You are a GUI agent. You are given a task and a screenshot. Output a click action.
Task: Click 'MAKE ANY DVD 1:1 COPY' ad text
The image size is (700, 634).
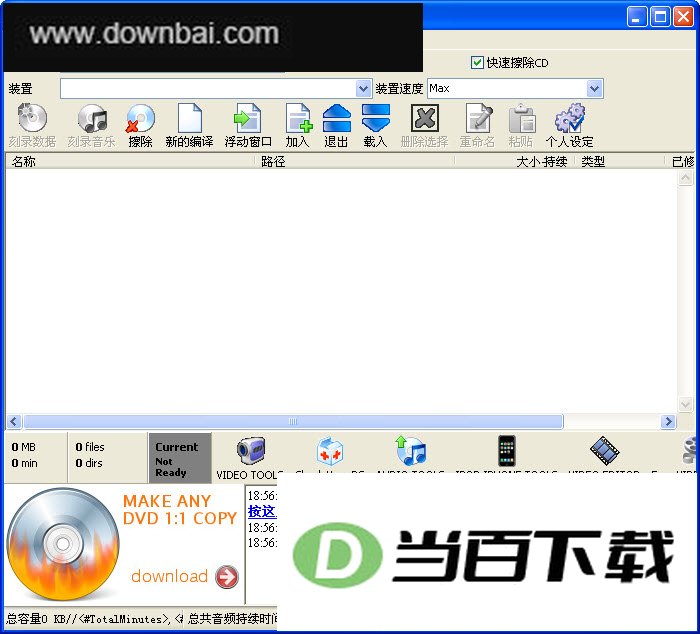pos(179,510)
